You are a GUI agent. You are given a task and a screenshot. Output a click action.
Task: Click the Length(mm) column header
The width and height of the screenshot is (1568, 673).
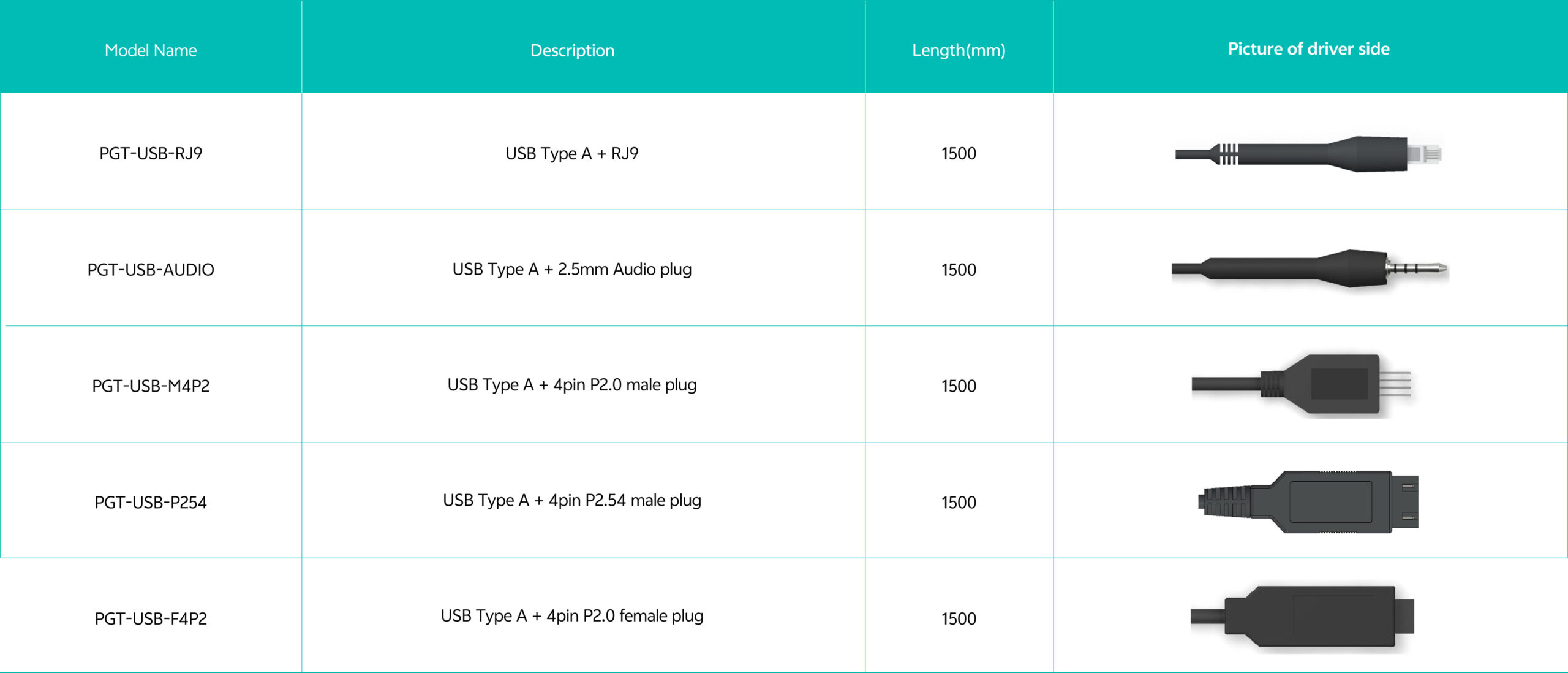click(x=959, y=50)
